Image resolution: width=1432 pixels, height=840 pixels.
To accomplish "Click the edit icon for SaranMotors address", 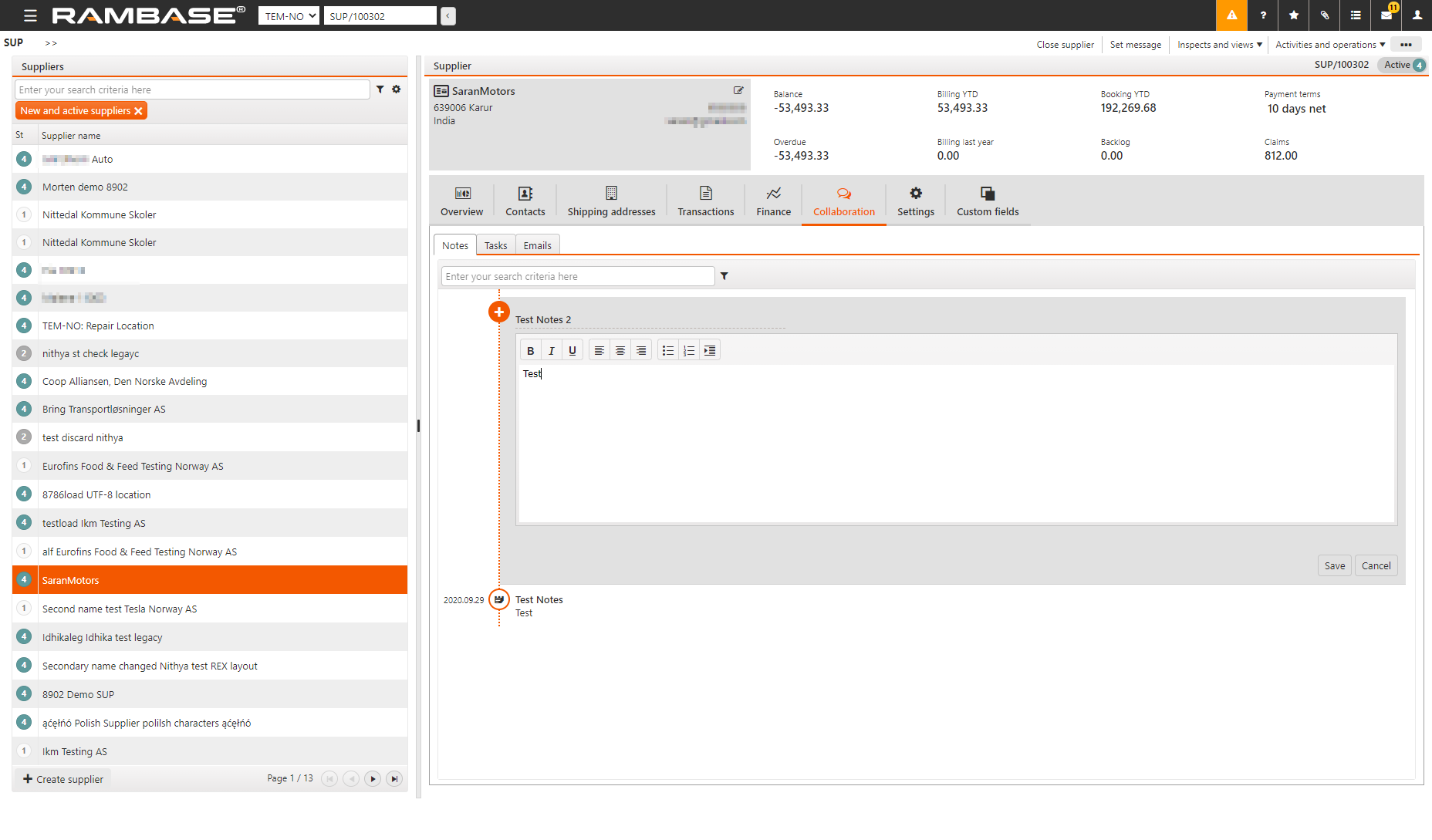I will pyautogui.click(x=738, y=90).
